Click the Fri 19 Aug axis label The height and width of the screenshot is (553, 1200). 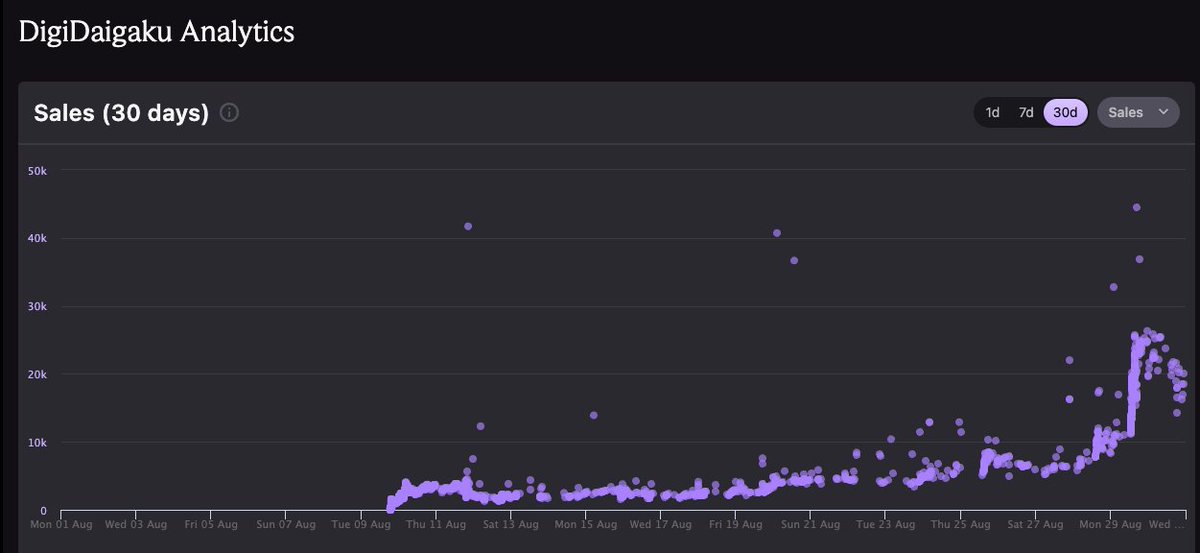[736, 523]
